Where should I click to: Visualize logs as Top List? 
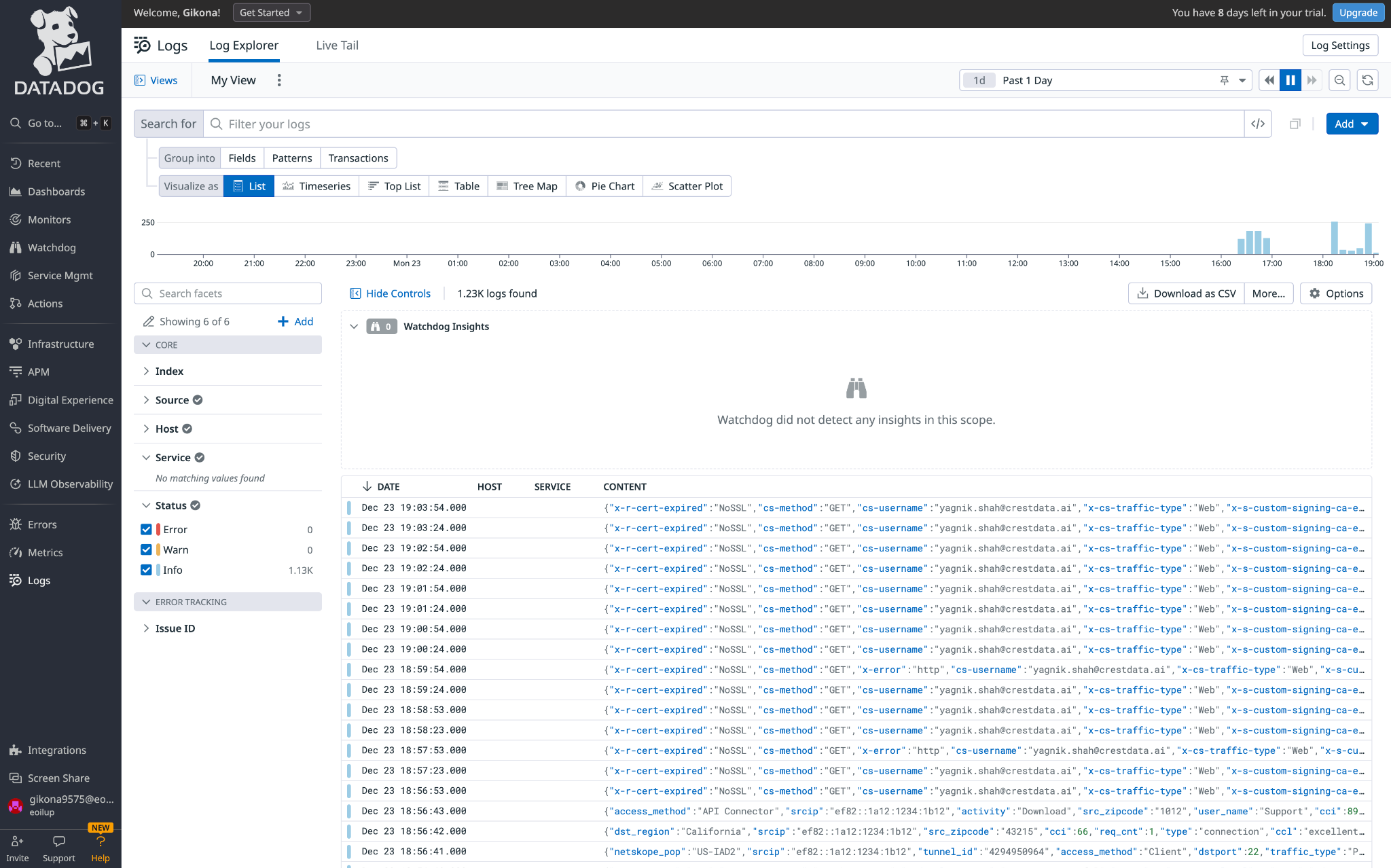394,186
